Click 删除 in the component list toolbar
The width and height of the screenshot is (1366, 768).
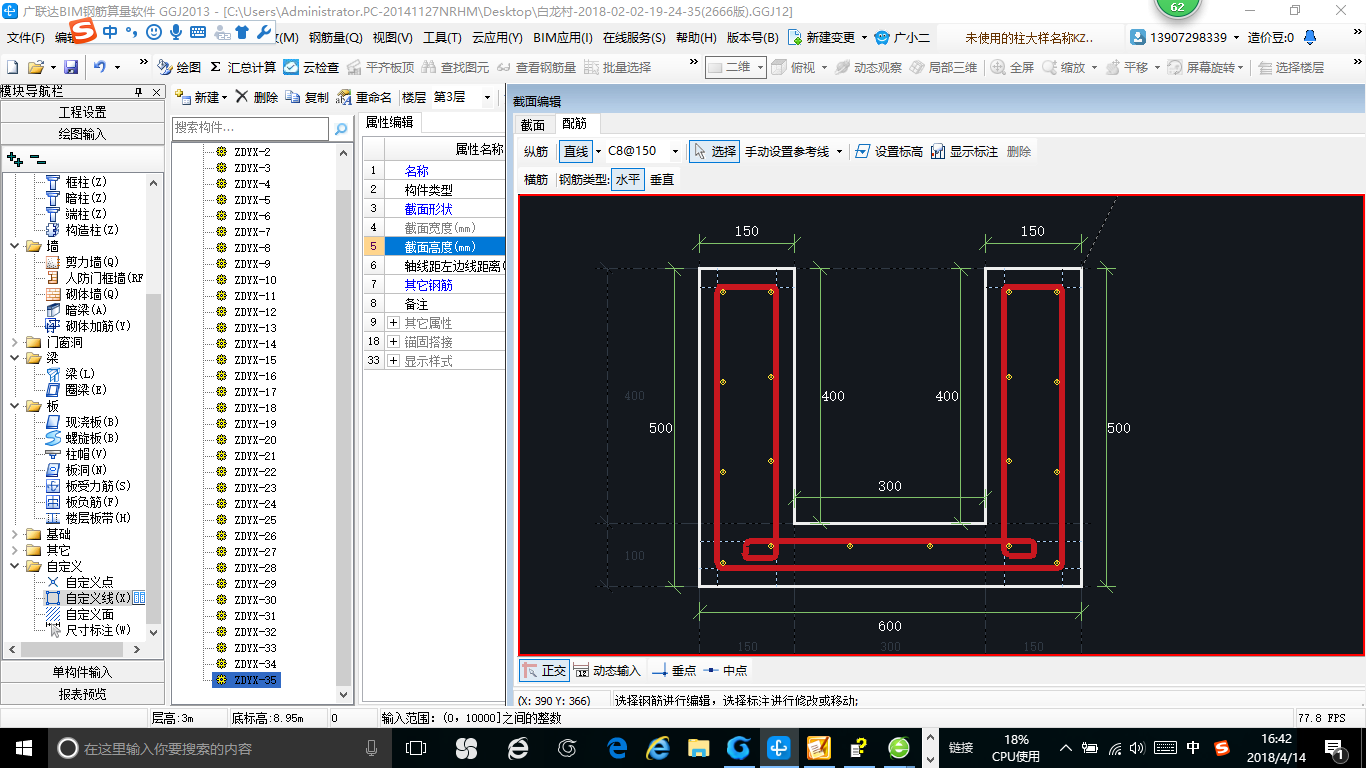coord(256,97)
